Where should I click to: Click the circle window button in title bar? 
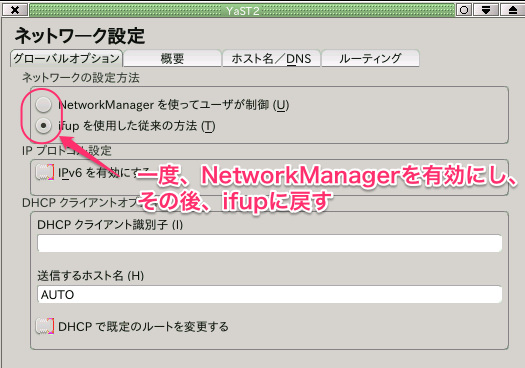coord(464,10)
